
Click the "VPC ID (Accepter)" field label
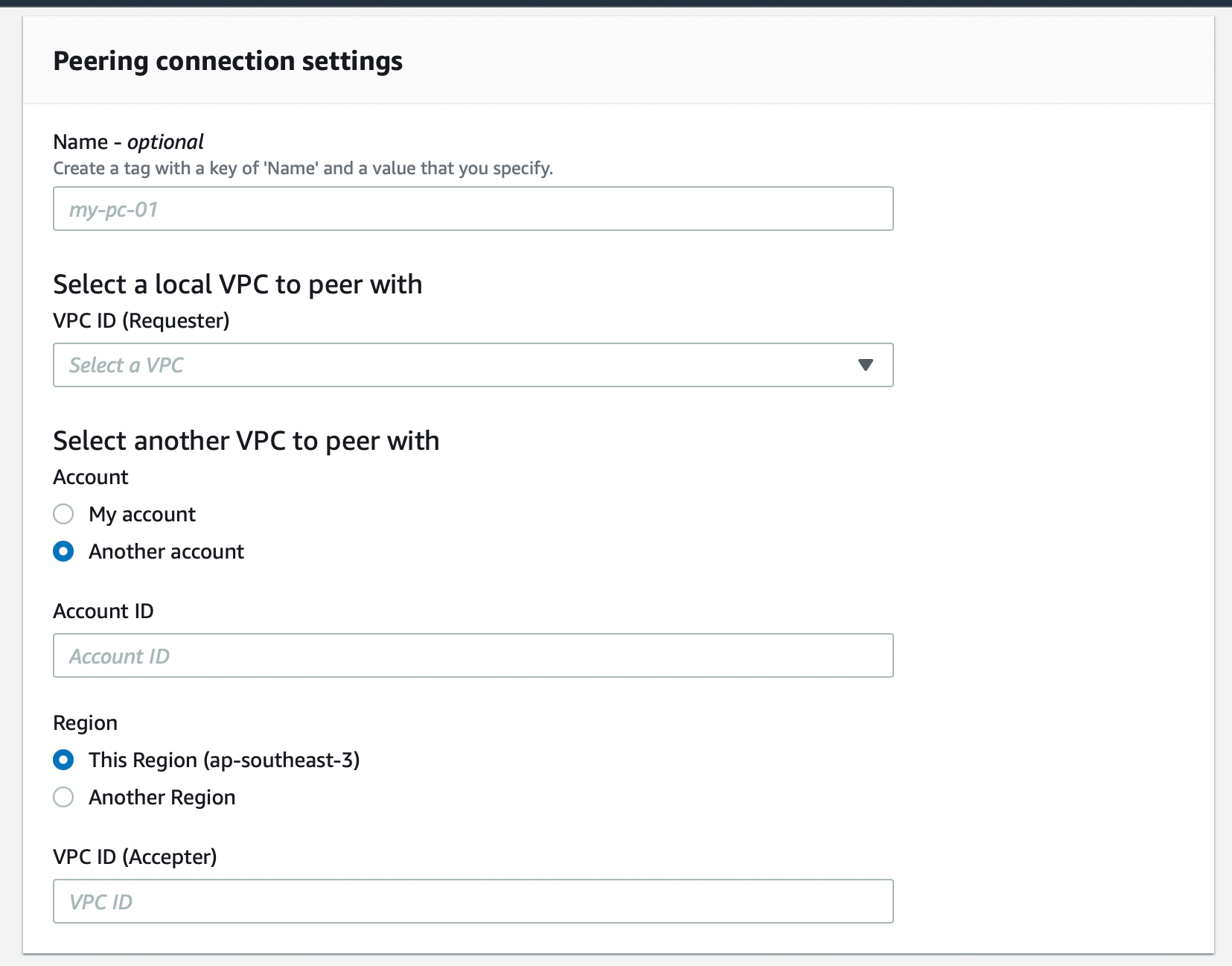[135, 857]
